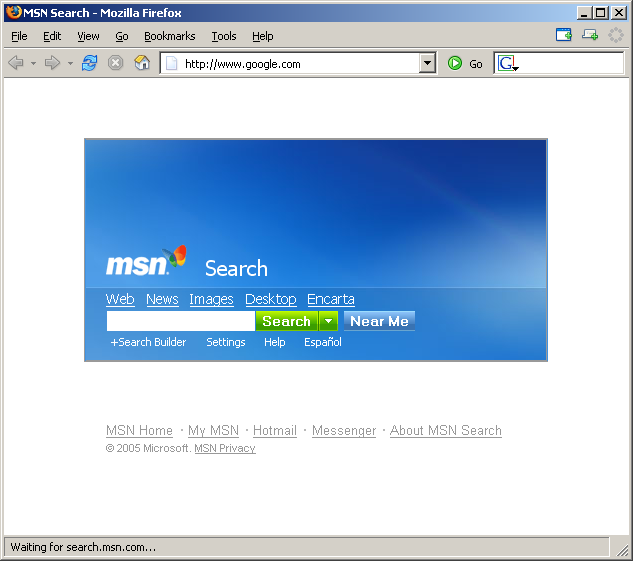Image resolution: width=633 pixels, height=561 pixels.
Task: Click the green Go button
Action: [x=465, y=63]
